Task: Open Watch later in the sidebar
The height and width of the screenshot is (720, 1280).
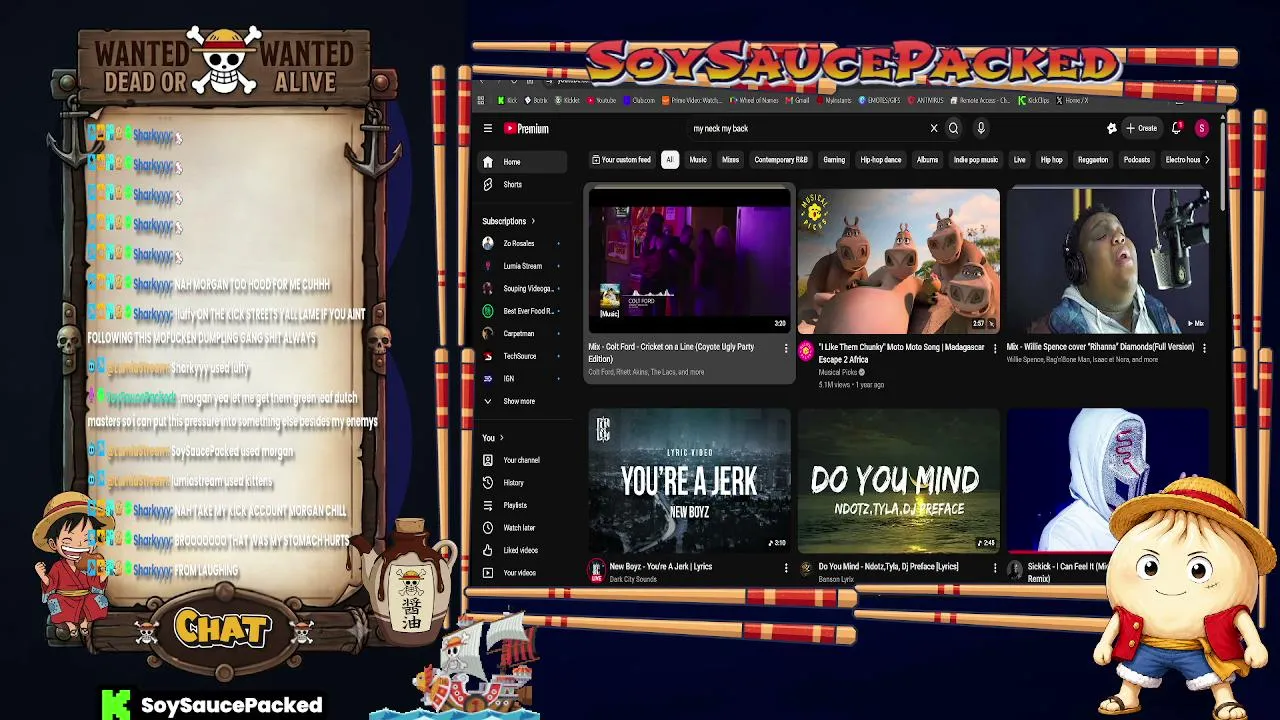Action: (522, 527)
